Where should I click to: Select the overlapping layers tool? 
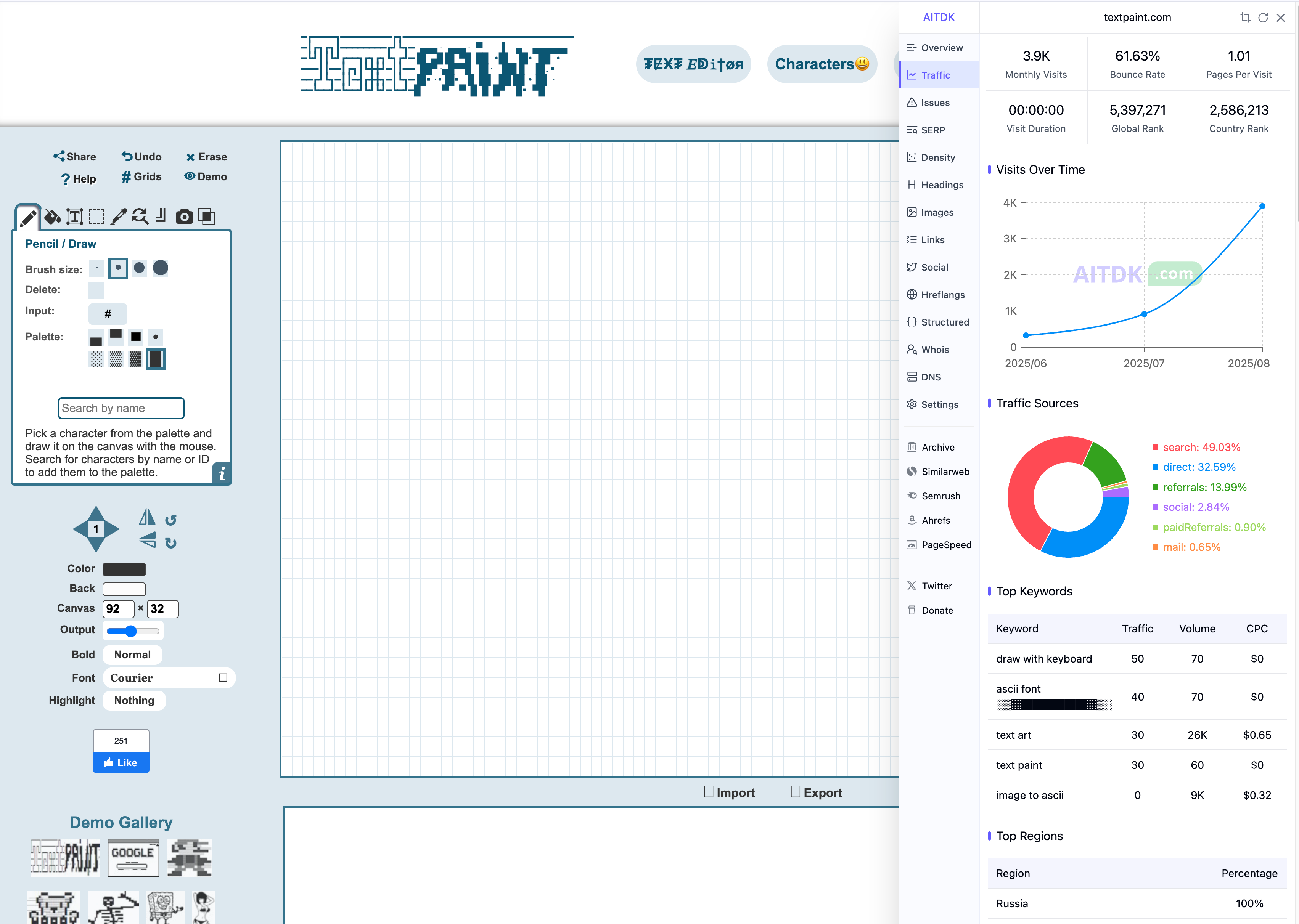click(207, 217)
